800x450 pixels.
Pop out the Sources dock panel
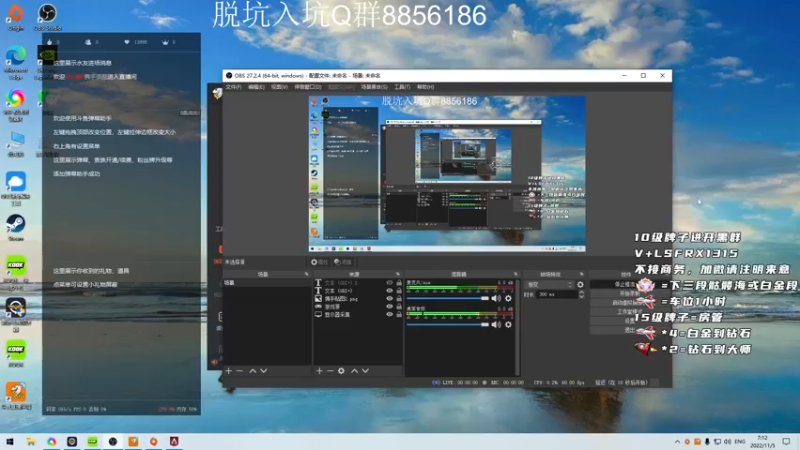[x=398, y=274]
